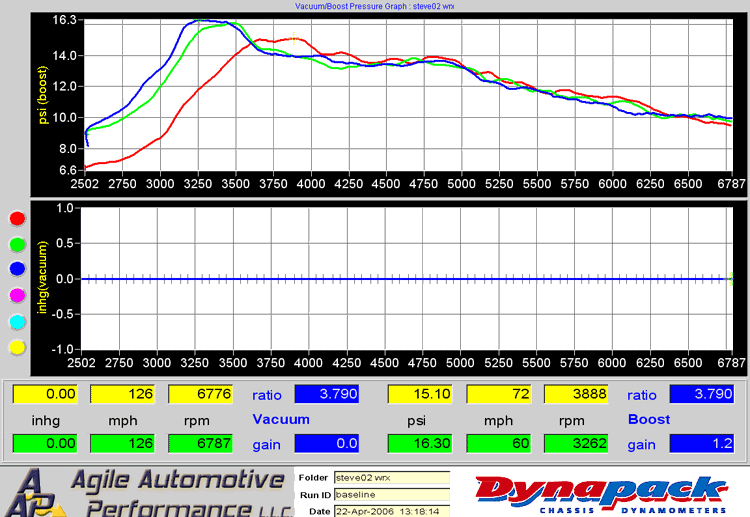Click the Run ID field baseline
Image resolution: width=750 pixels, height=517 pixels.
[392, 495]
